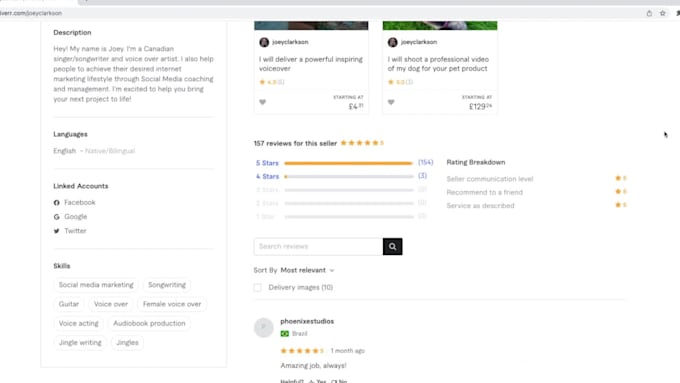
Task: Click phoenixestudios reviewer avatar
Action: [264, 327]
